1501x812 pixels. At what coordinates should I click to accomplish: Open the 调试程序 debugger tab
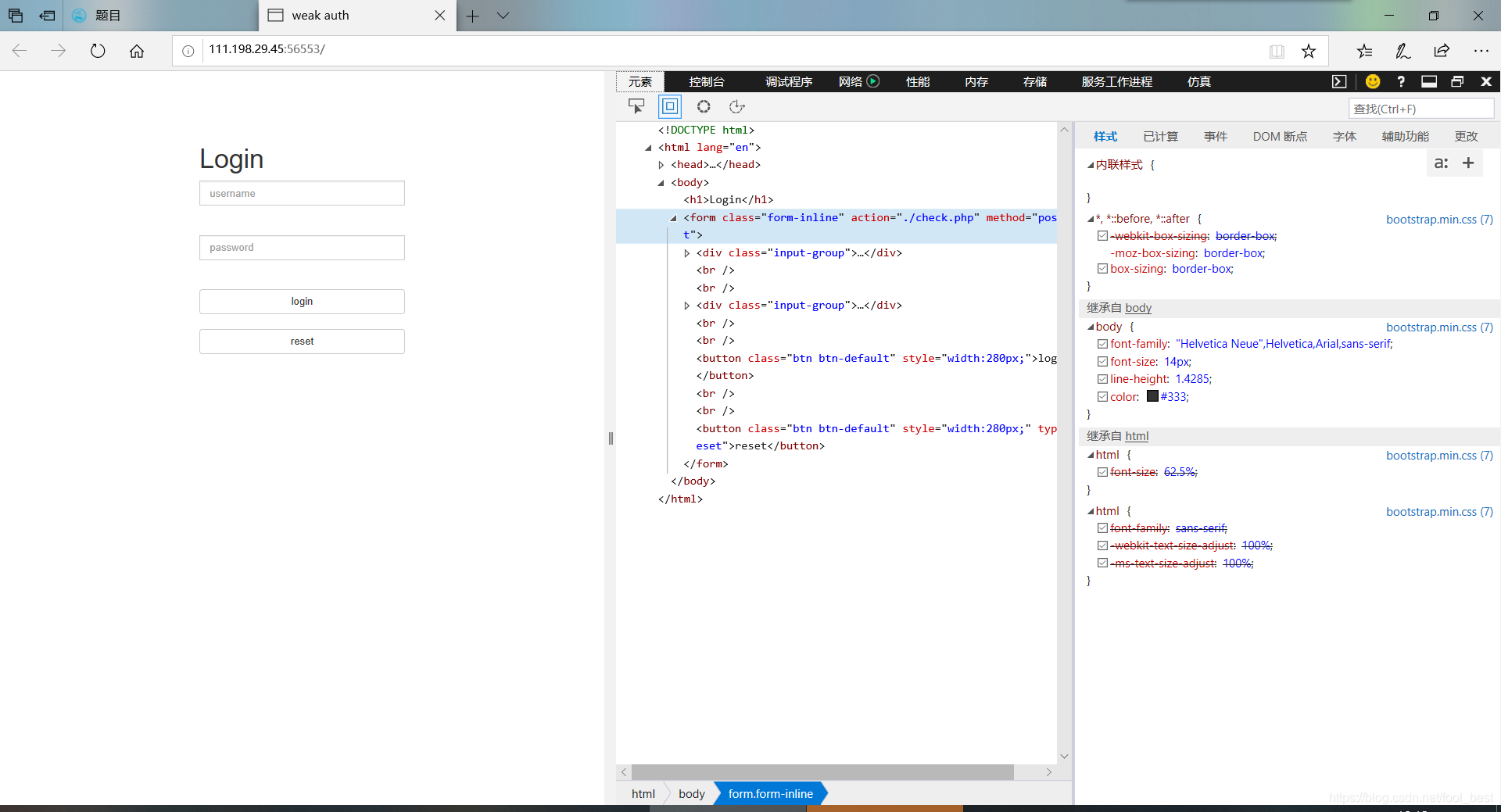tap(789, 81)
